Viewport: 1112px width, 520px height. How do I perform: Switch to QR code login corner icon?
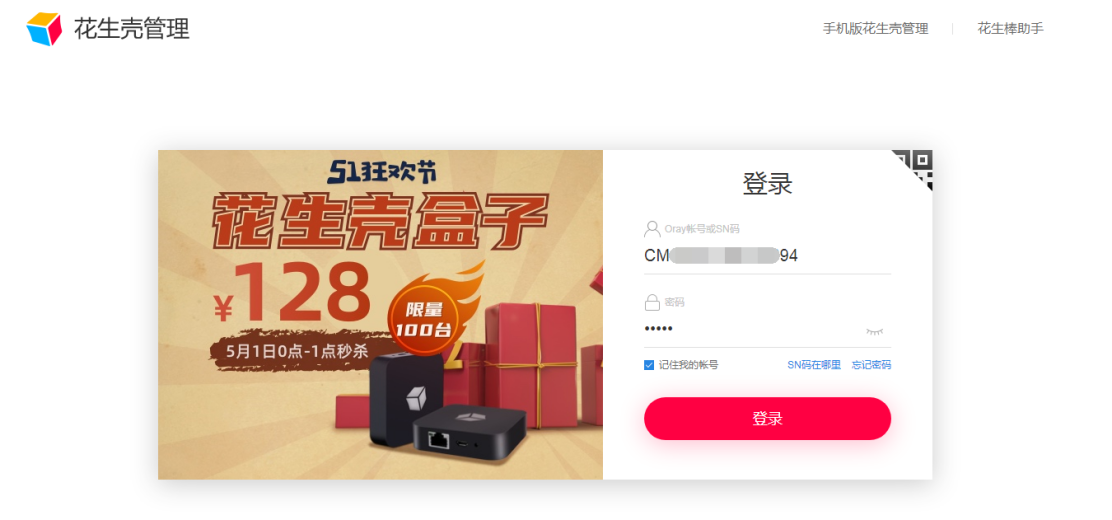pyautogui.click(x=915, y=168)
